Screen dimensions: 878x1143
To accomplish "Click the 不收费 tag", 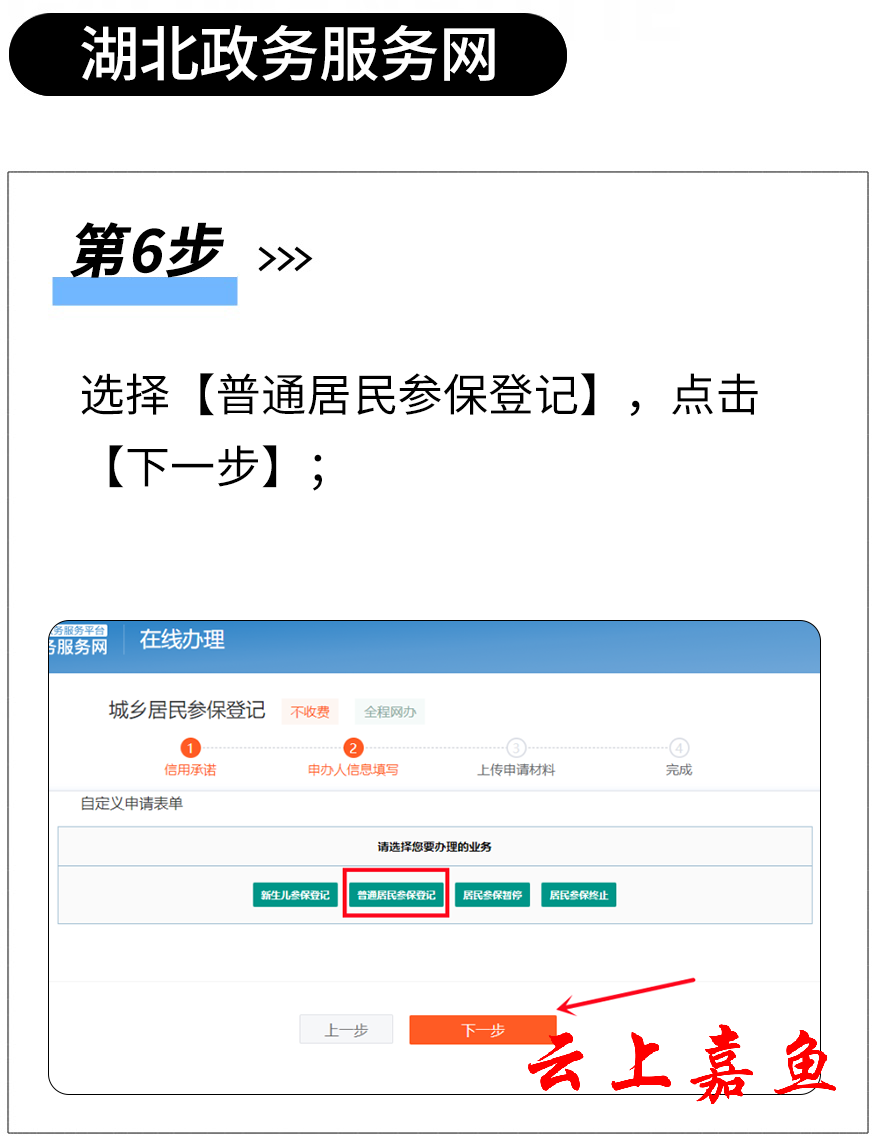I will (310, 711).
